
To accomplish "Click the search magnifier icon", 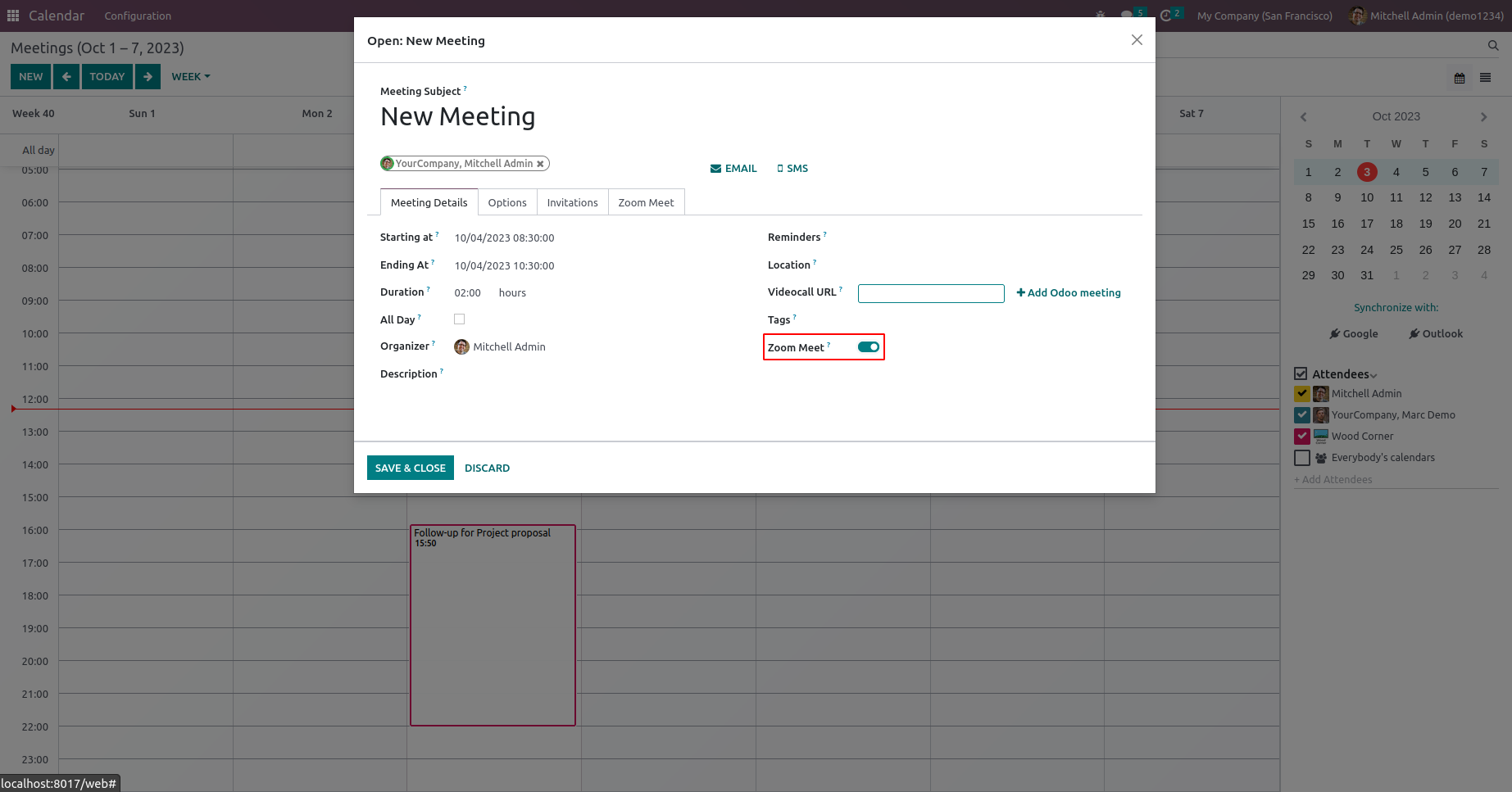I will tap(1493, 46).
